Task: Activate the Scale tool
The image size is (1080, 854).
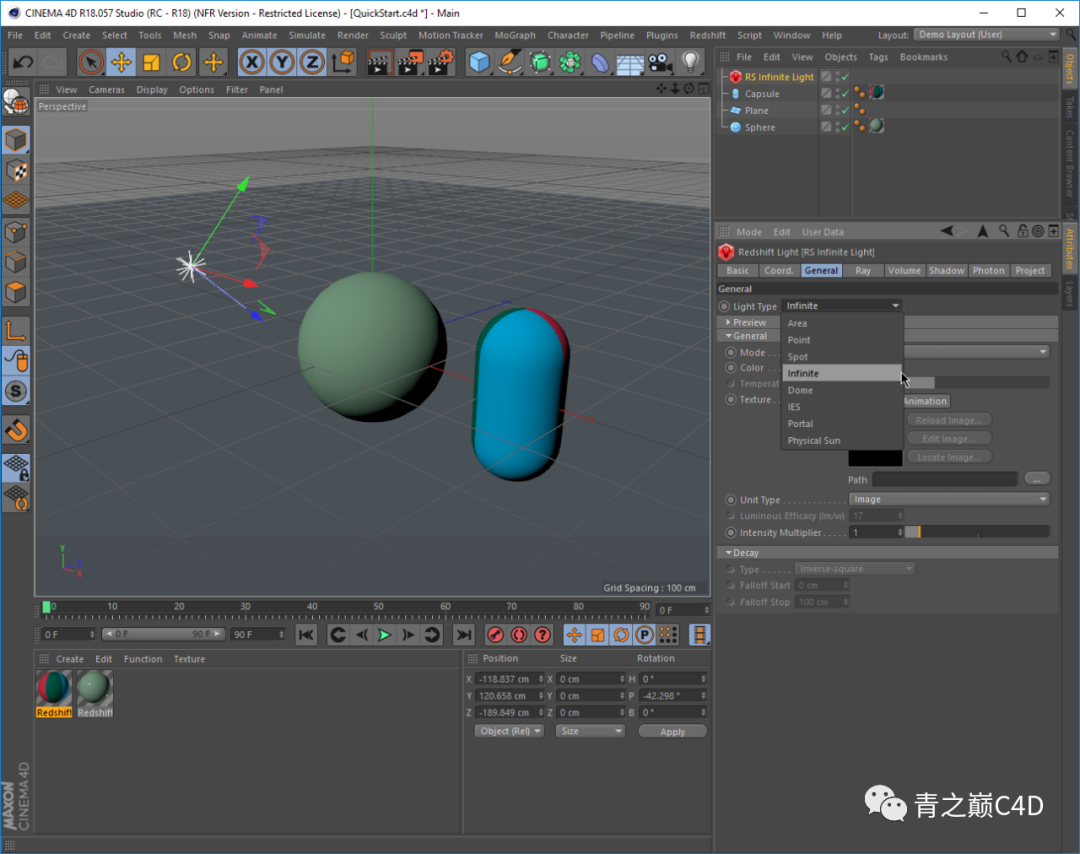Action: [151, 63]
